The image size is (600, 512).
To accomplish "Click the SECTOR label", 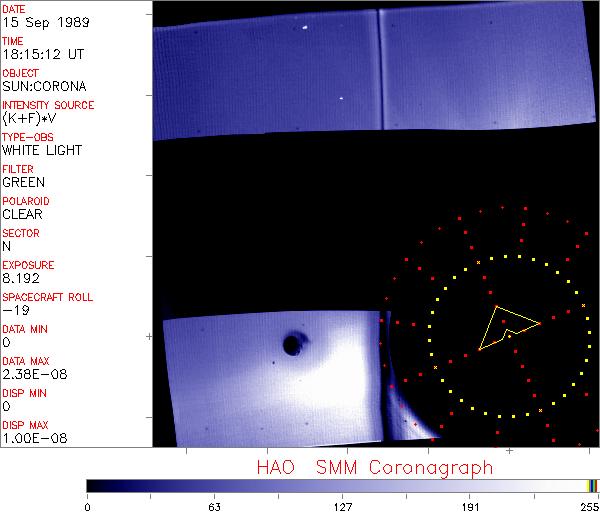I will tap(20, 233).
